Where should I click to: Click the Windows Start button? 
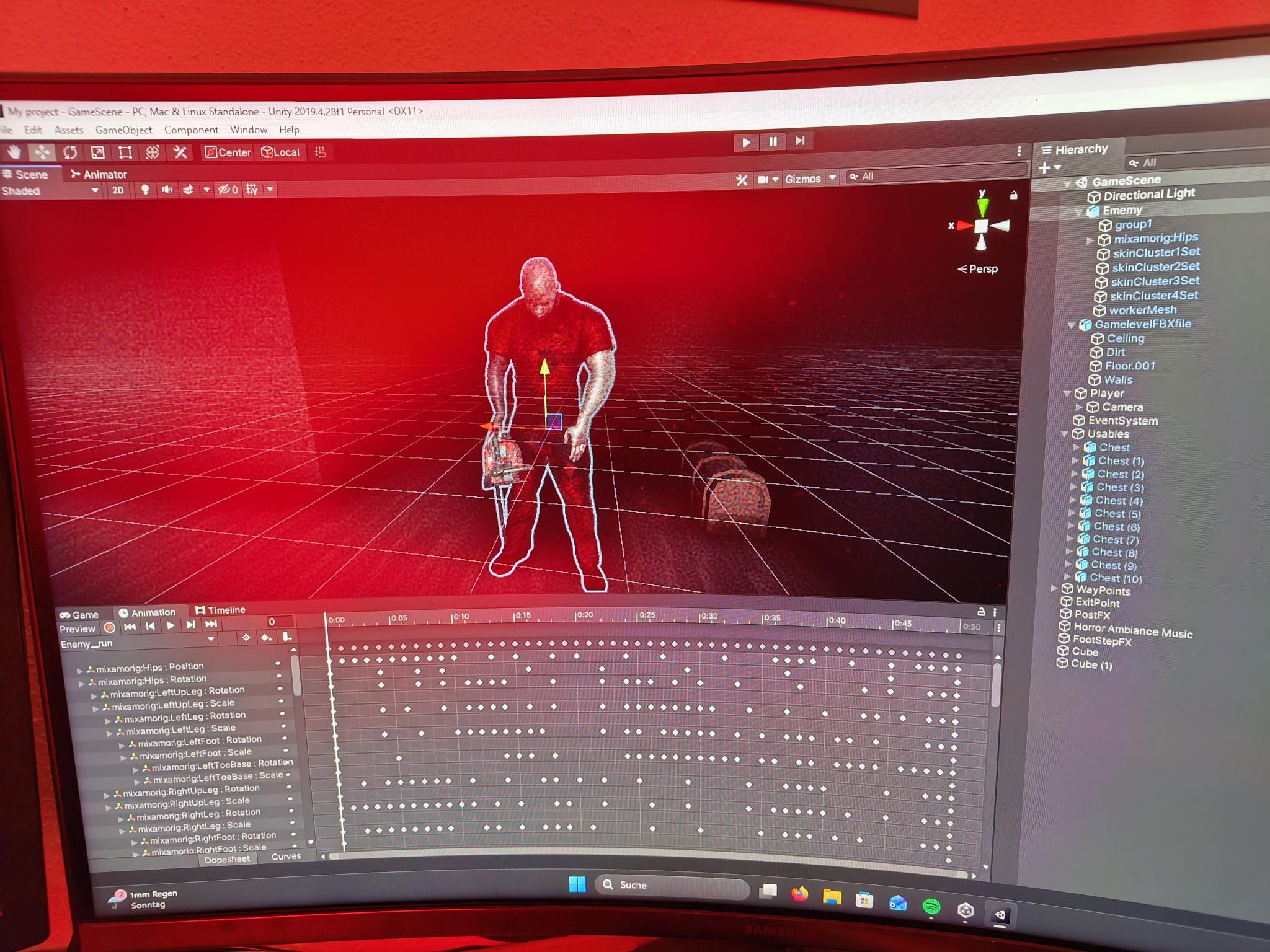click(x=577, y=884)
